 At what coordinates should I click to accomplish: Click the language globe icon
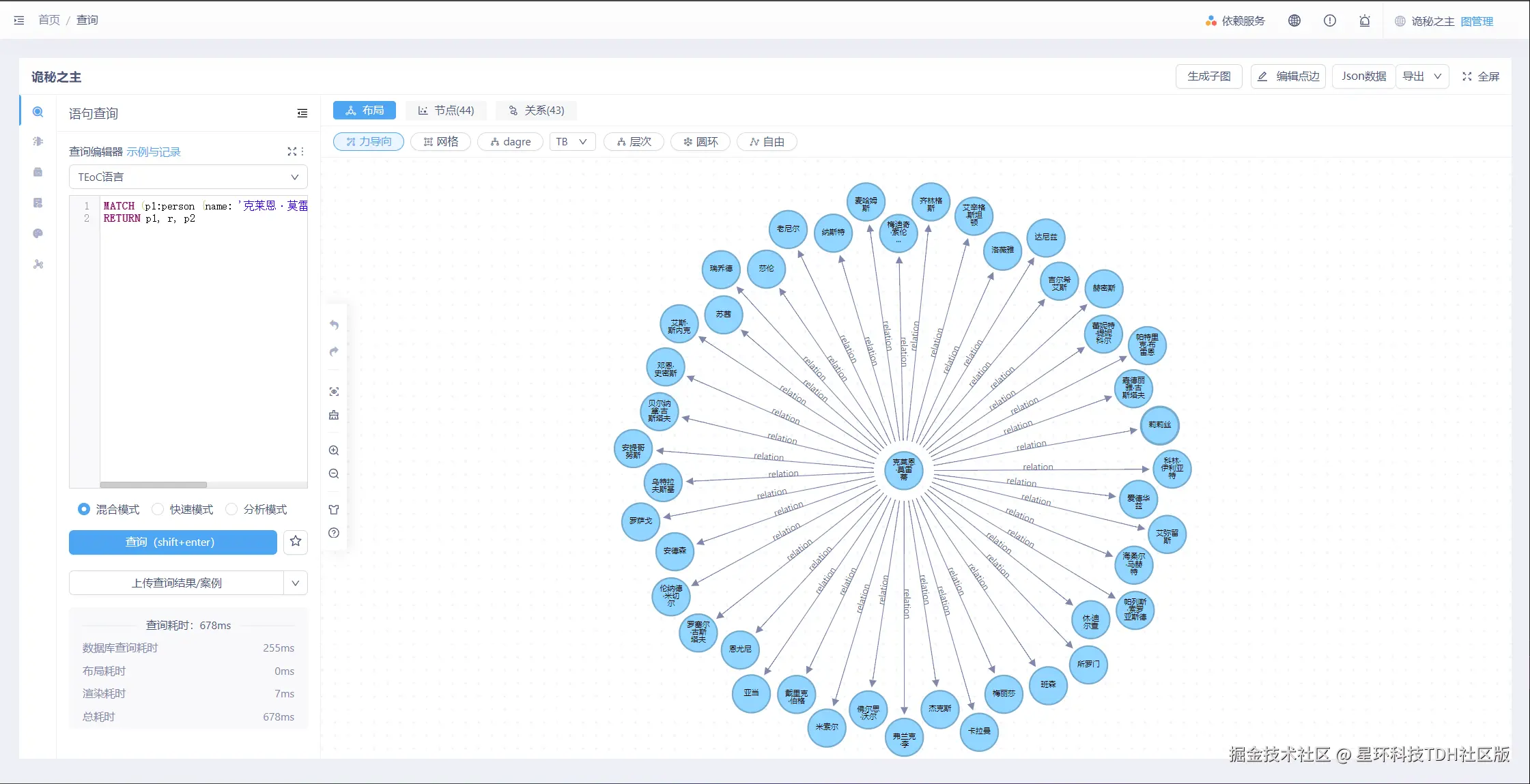[x=1294, y=20]
